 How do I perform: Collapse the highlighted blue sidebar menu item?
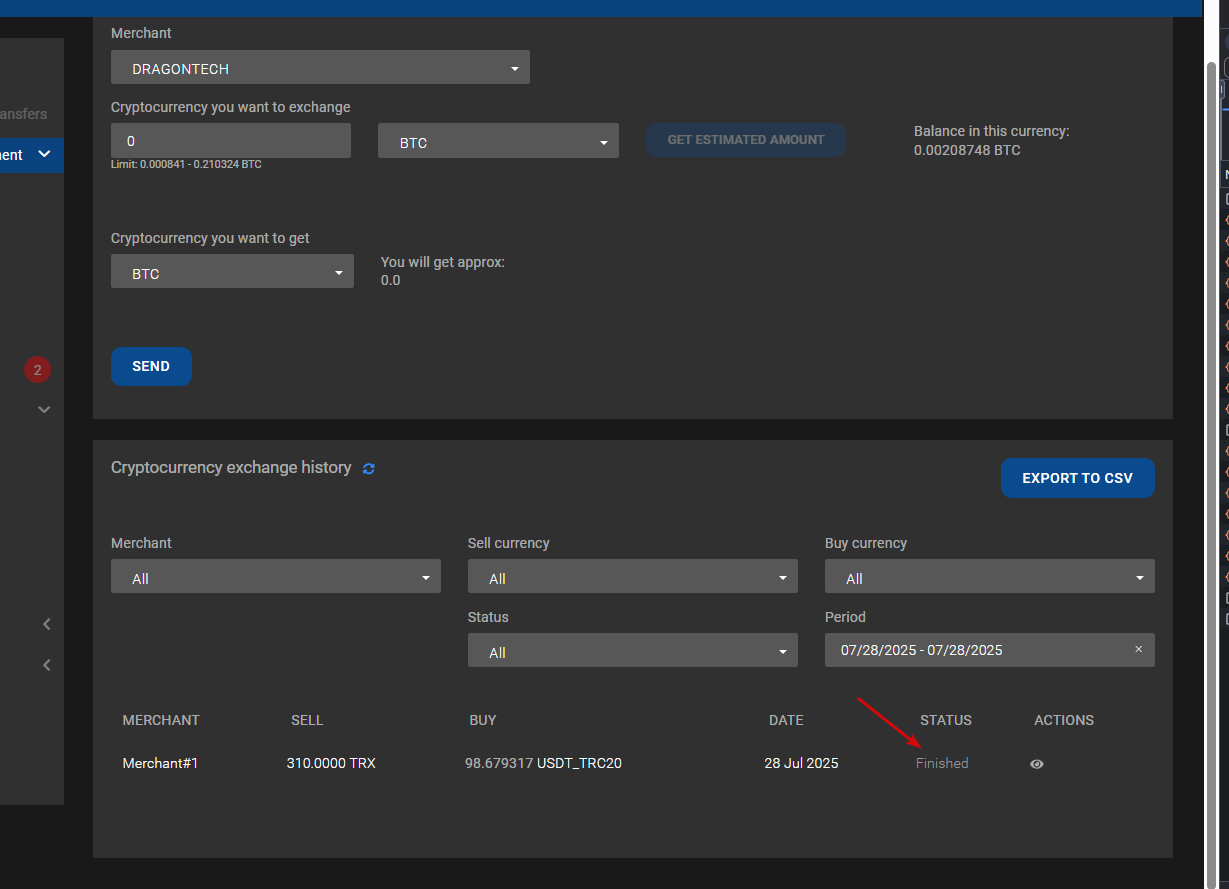(x=44, y=154)
